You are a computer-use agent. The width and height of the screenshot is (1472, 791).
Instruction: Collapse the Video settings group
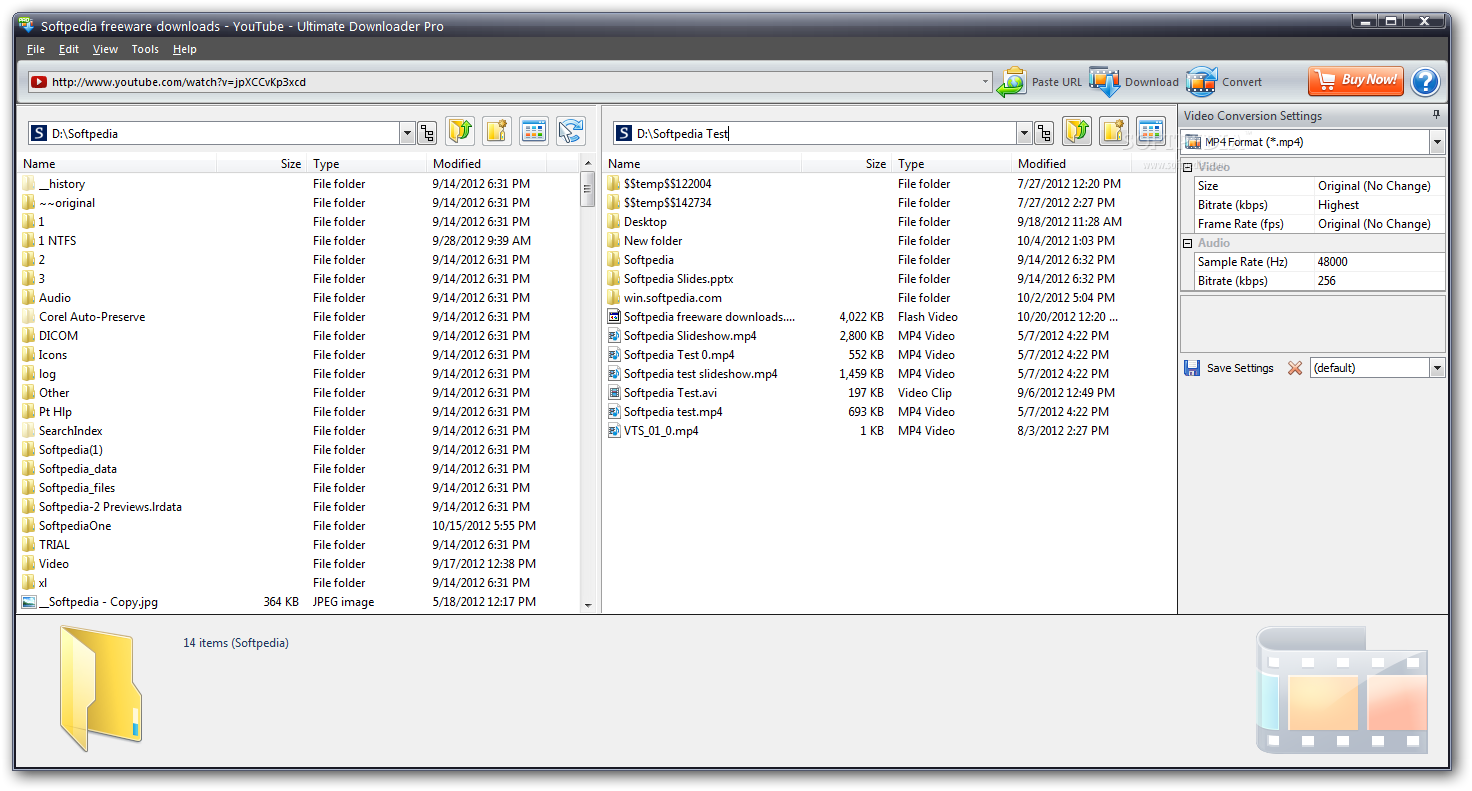point(1188,167)
